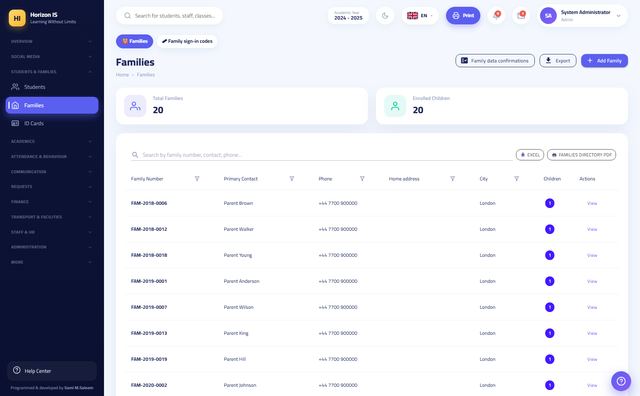The image size is (640, 396).
Task: Click children count badge for Parent King
Action: tap(550, 333)
